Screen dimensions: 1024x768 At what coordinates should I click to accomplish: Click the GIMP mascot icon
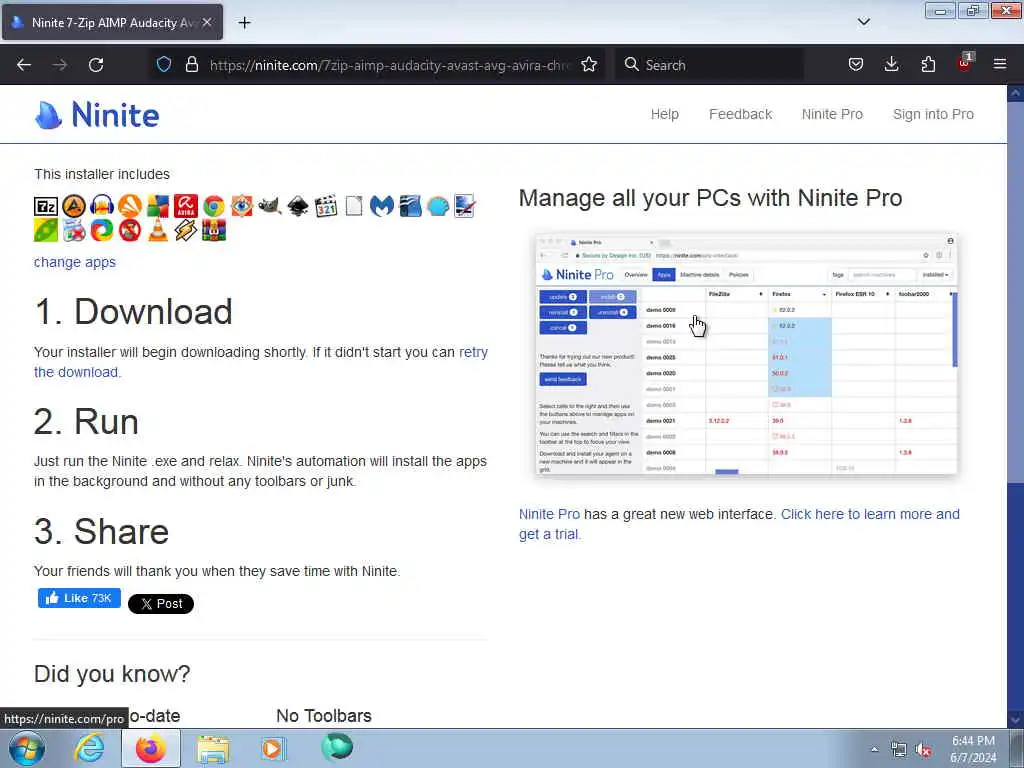pos(269,206)
